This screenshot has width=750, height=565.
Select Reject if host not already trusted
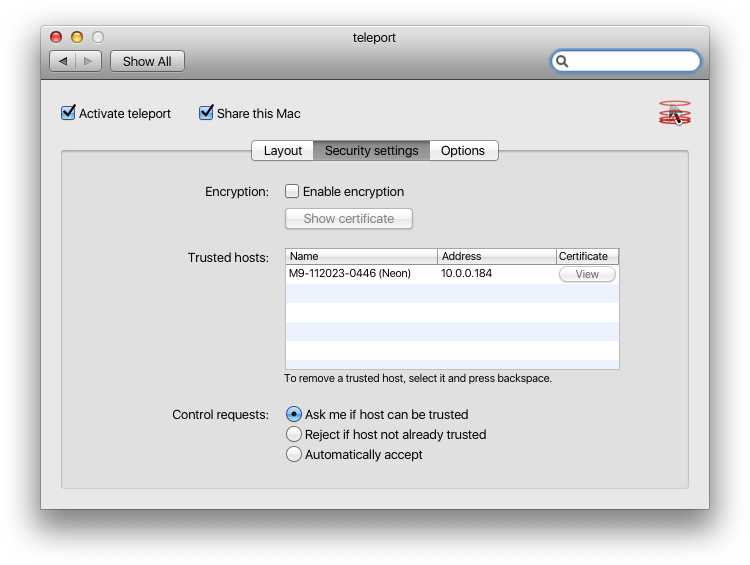294,434
